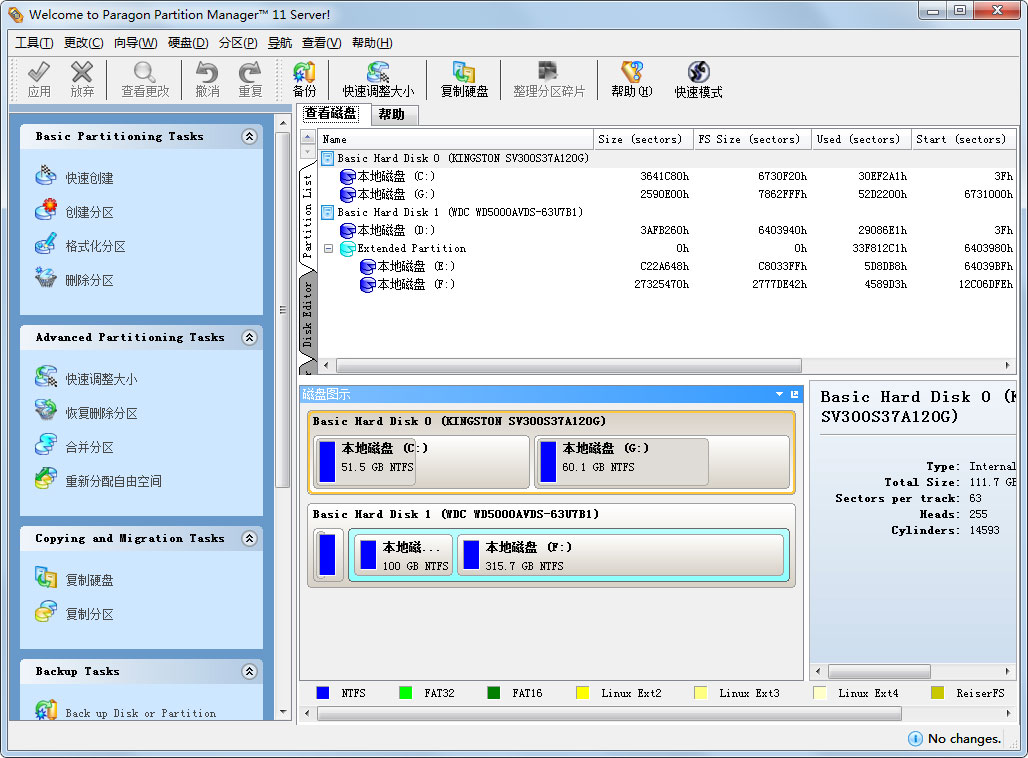This screenshot has width=1028, height=758.
Task: Open the 帮助 help toolbar icon
Action: click(x=631, y=79)
